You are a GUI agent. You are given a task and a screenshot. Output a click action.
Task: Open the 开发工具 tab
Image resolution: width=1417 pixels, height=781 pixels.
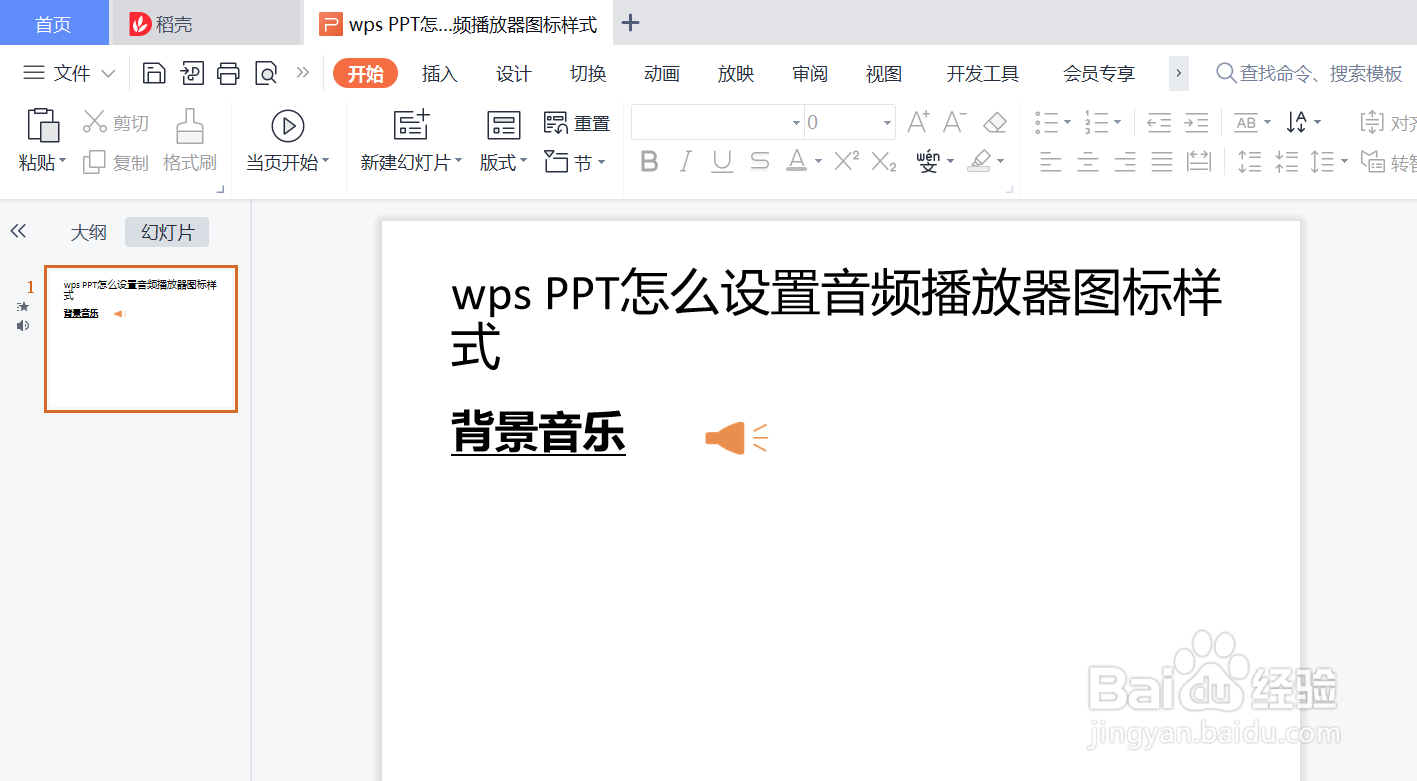click(983, 73)
